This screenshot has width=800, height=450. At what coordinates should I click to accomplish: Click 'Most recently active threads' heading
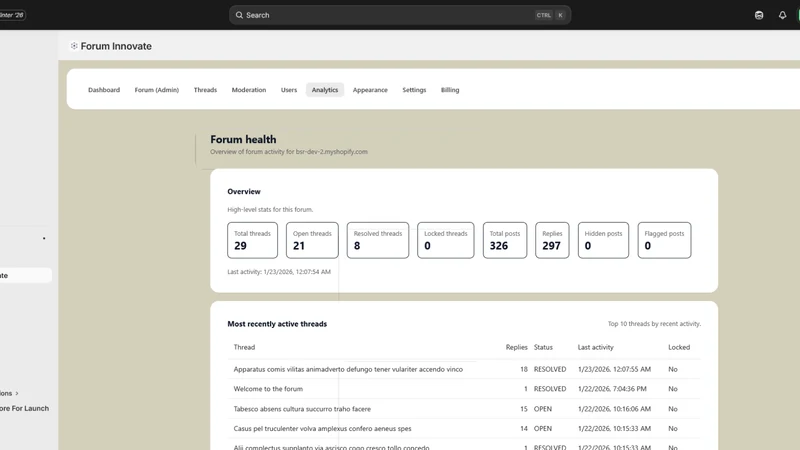(277, 324)
